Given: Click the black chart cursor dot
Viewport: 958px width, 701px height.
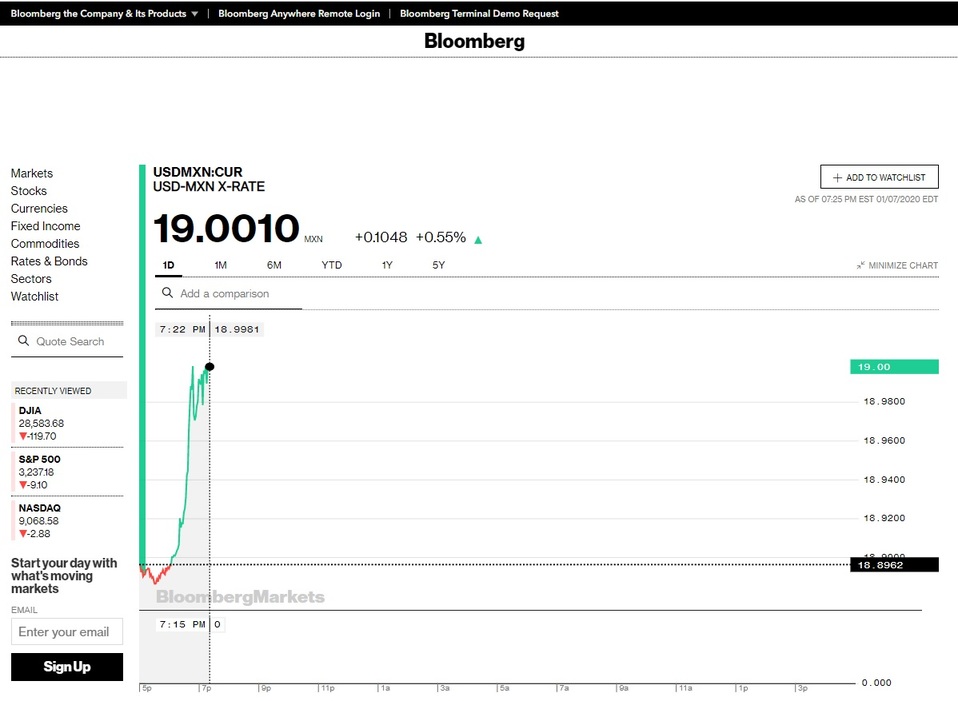Looking at the screenshot, I should click(210, 367).
